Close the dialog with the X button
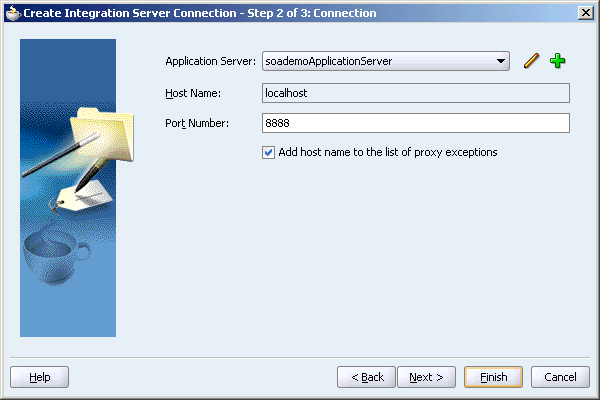The height and width of the screenshot is (400, 600). click(586, 13)
